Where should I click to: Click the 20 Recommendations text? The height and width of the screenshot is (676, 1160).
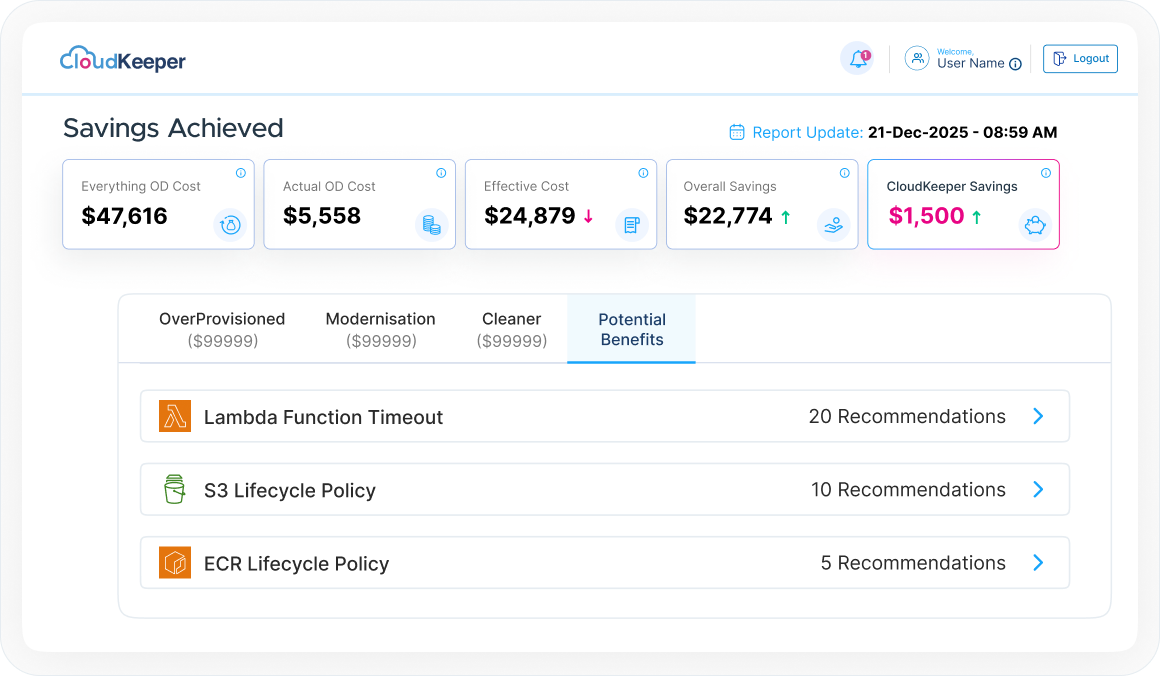tap(907, 416)
